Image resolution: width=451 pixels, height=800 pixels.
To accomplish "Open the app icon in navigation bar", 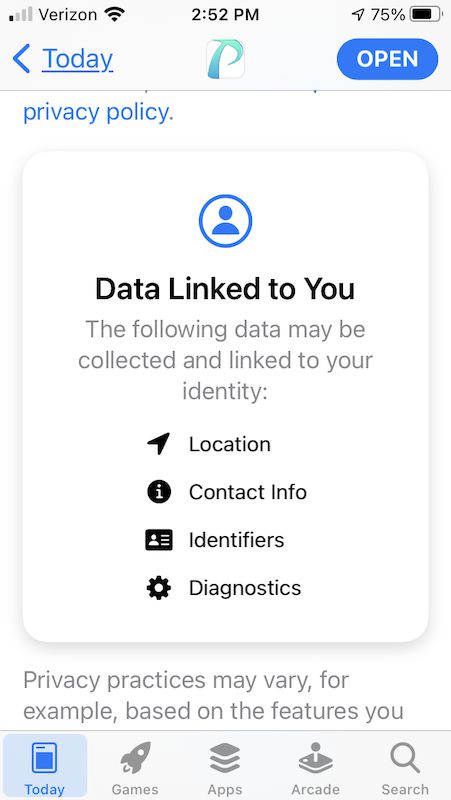I will [x=226, y=59].
